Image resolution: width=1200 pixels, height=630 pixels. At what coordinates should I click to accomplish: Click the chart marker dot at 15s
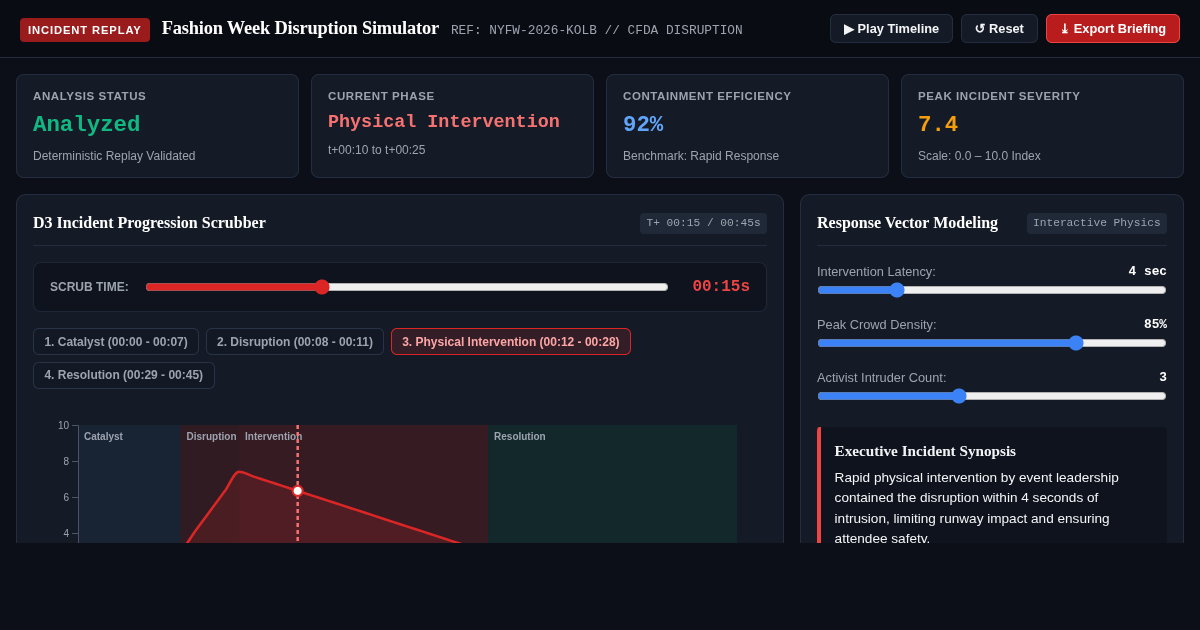tap(297, 491)
